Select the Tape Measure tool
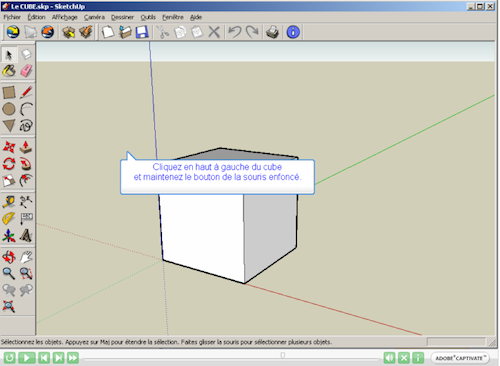This screenshot has width=500, height=366. [9, 202]
